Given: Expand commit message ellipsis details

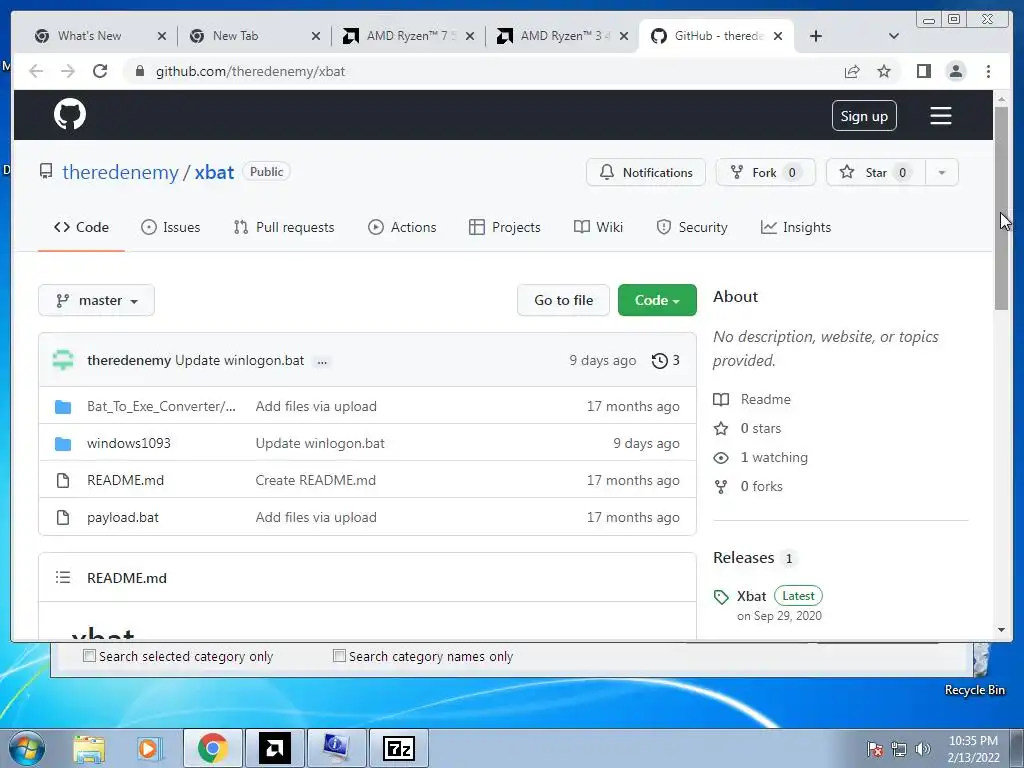Looking at the screenshot, I should coord(322,361).
